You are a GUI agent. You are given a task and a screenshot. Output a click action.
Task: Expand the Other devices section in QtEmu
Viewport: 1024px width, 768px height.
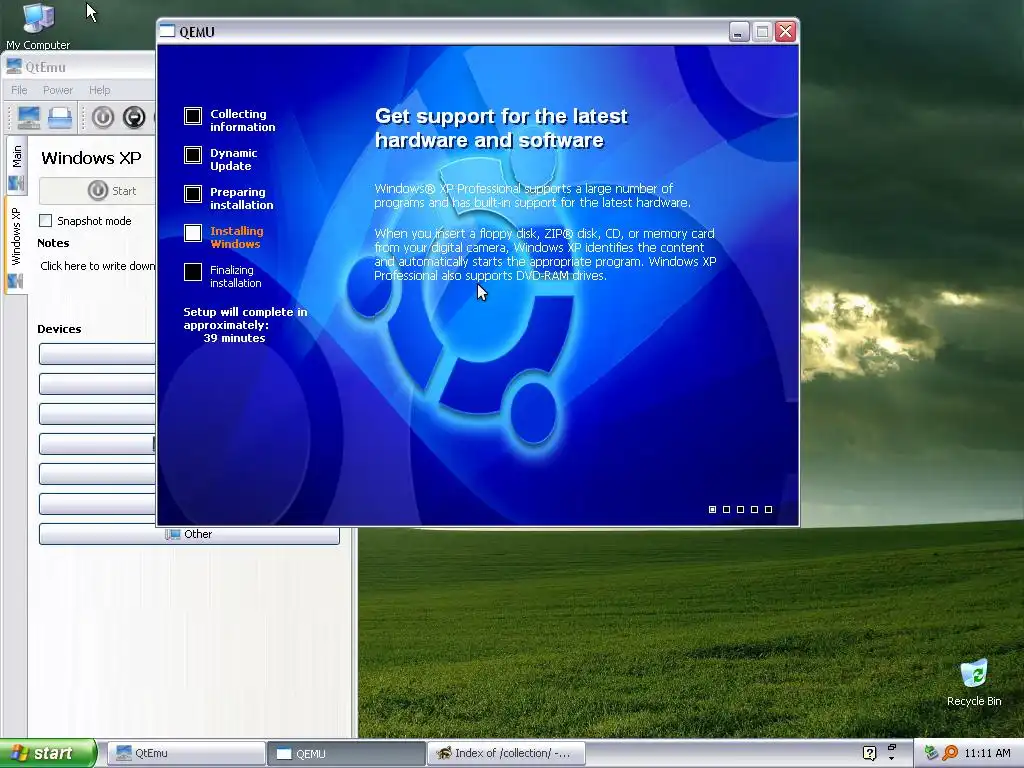click(x=189, y=534)
